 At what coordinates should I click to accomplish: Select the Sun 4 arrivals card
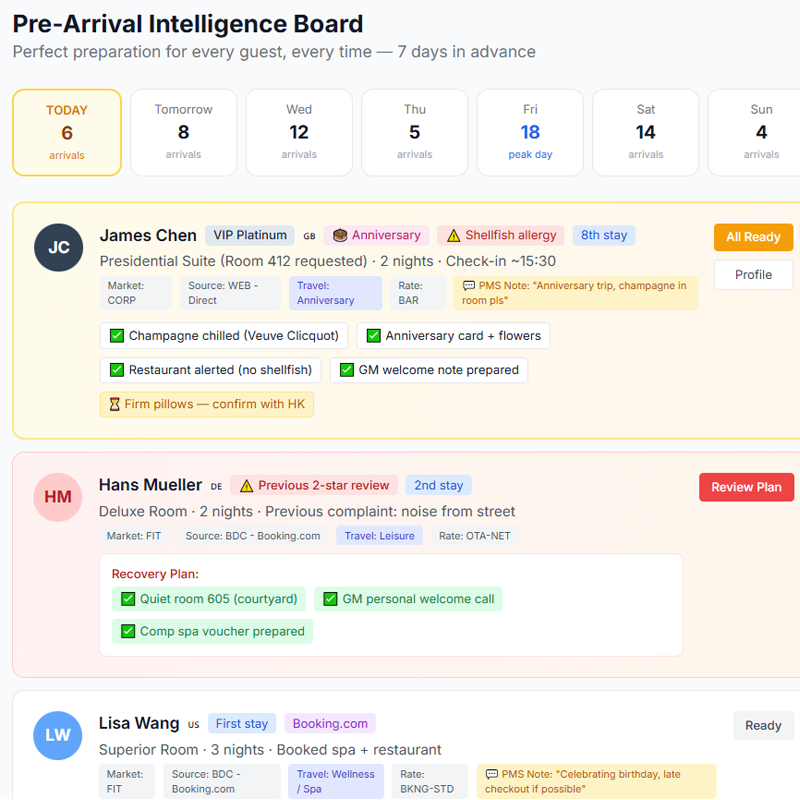[x=761, y=132]
